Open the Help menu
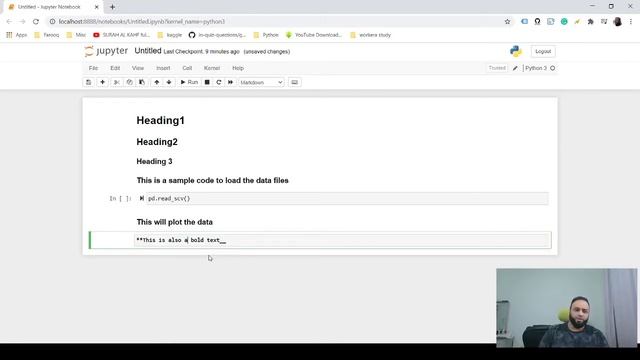This screenshot has width=640, height=360. pyautogui.click(x=238, y=68)
